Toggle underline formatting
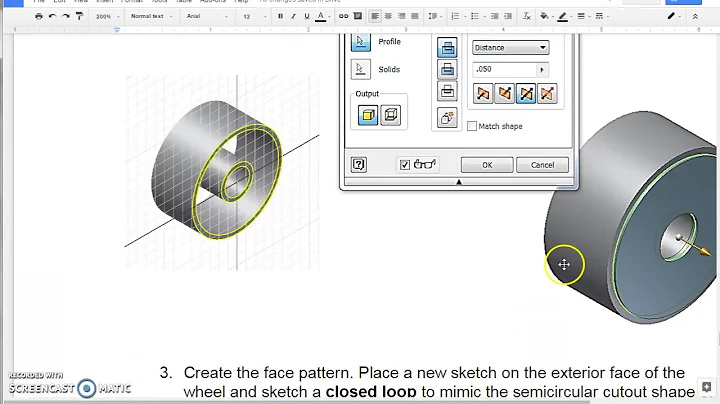 click(307, 16)
